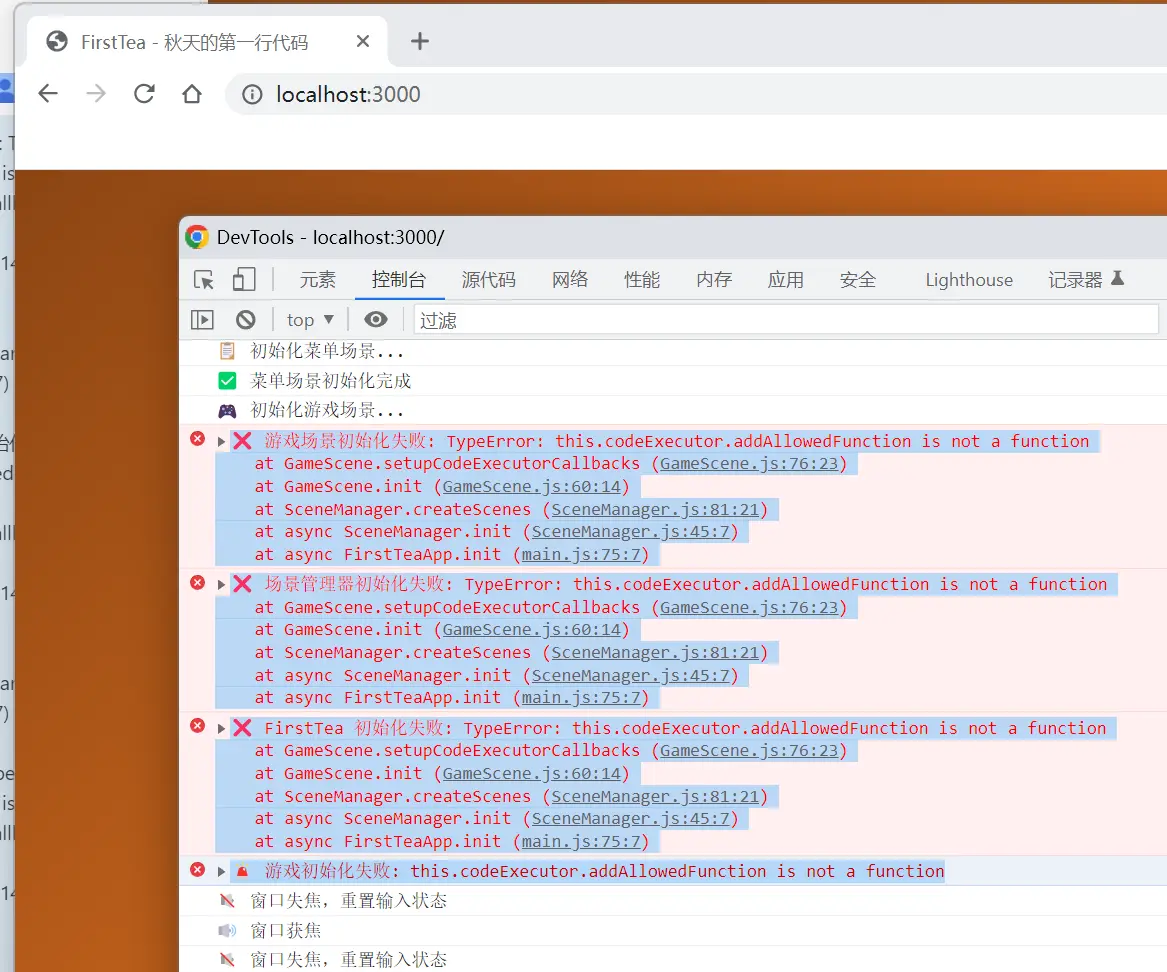
Task: Open the Lighthouse tab
Action: click(968, 280)
